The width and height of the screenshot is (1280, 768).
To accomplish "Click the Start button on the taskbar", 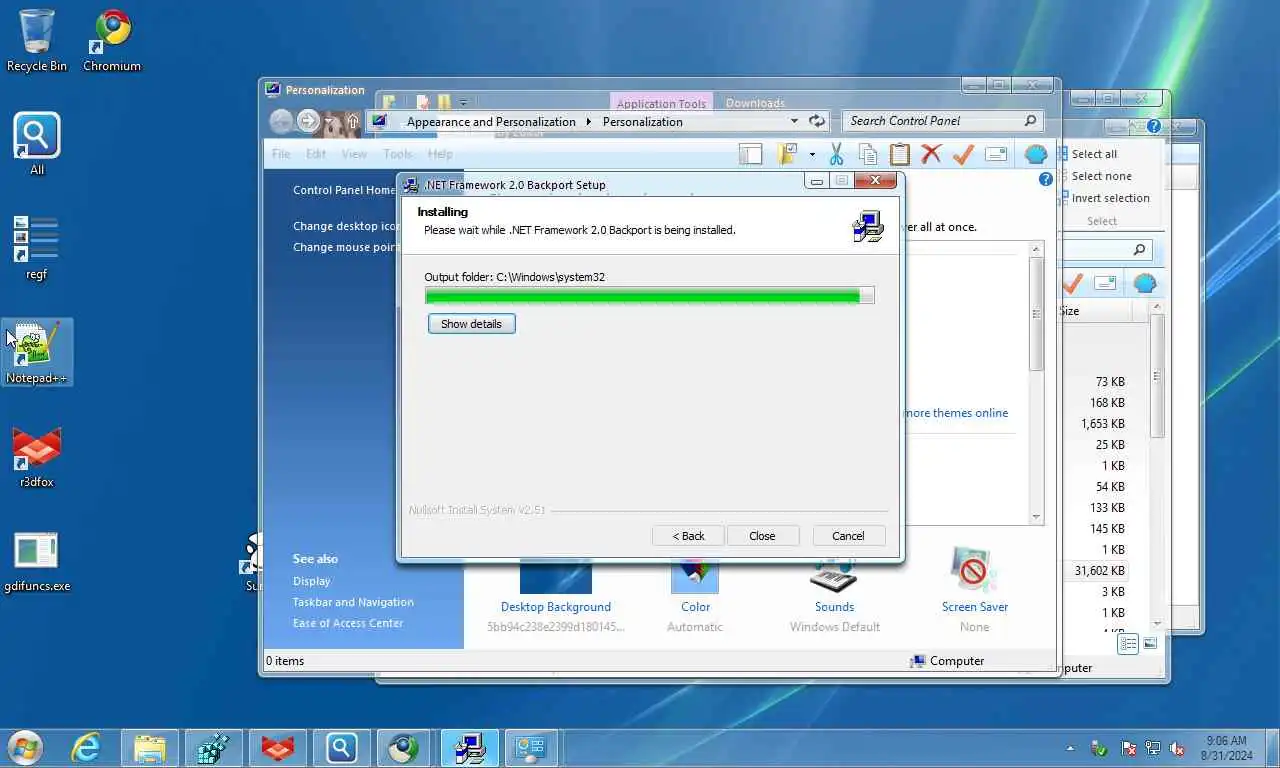I will [x=25, y=747].
